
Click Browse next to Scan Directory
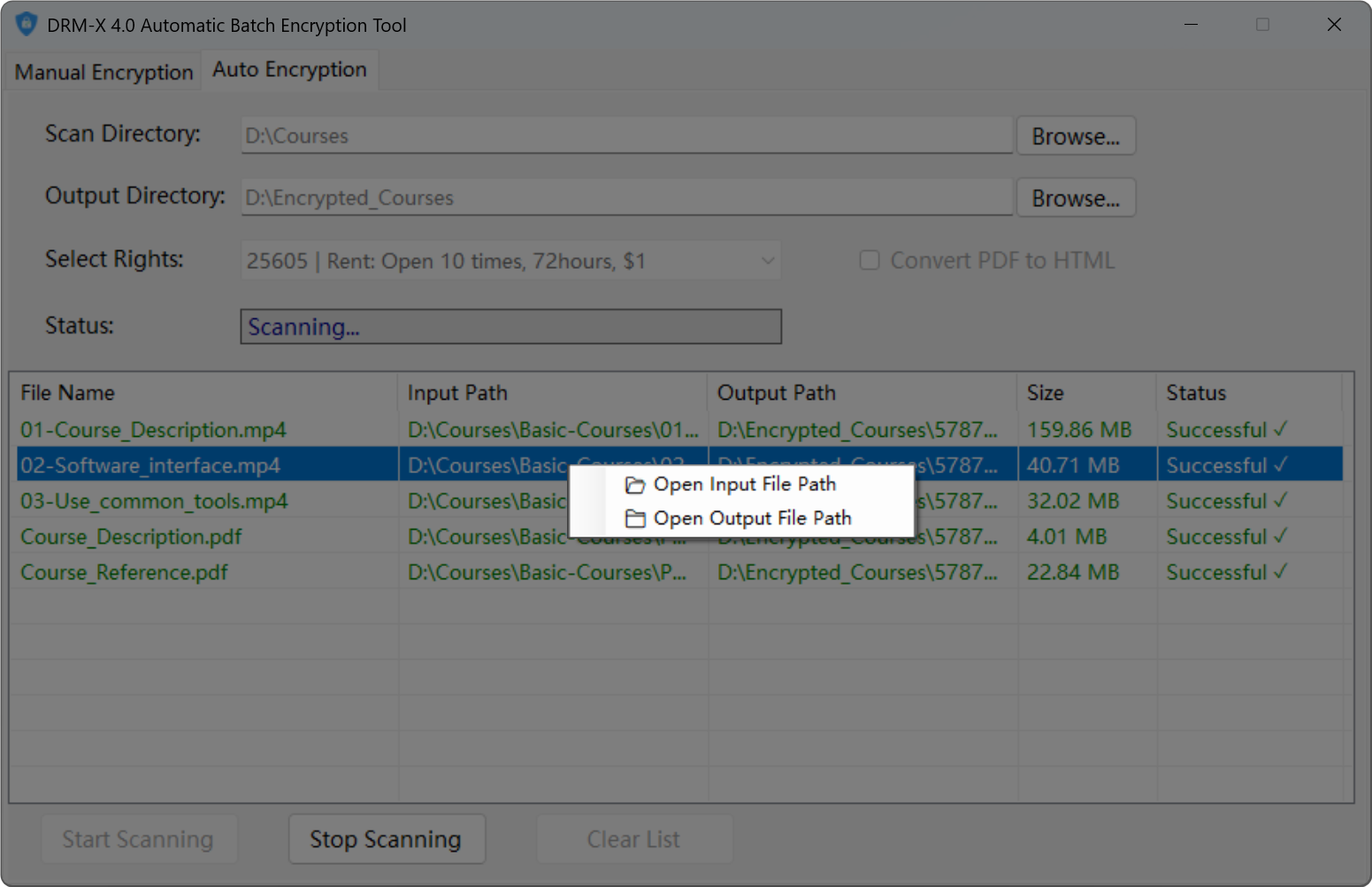point(1076,135)
